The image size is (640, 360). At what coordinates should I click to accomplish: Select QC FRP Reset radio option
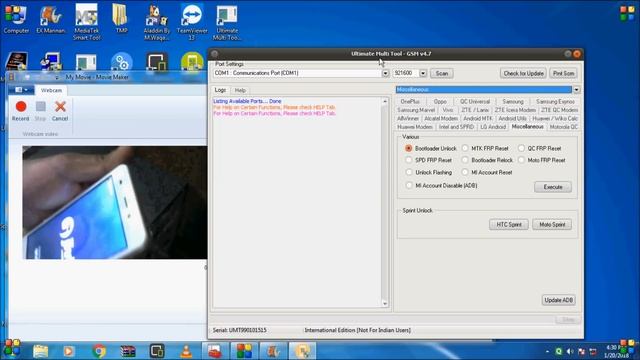click(540, 149)
